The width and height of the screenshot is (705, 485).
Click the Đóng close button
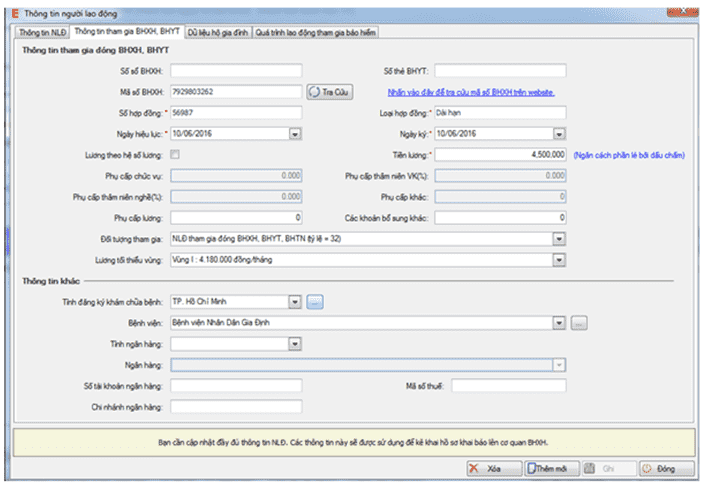665,468
